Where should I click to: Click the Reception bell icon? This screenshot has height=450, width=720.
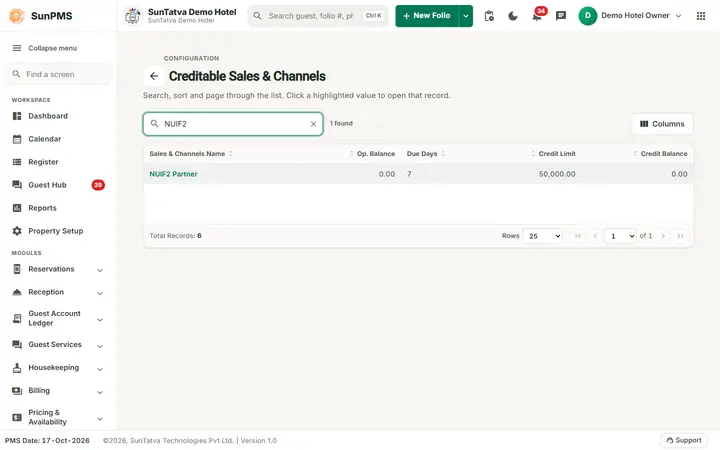[x=17, y=292]
